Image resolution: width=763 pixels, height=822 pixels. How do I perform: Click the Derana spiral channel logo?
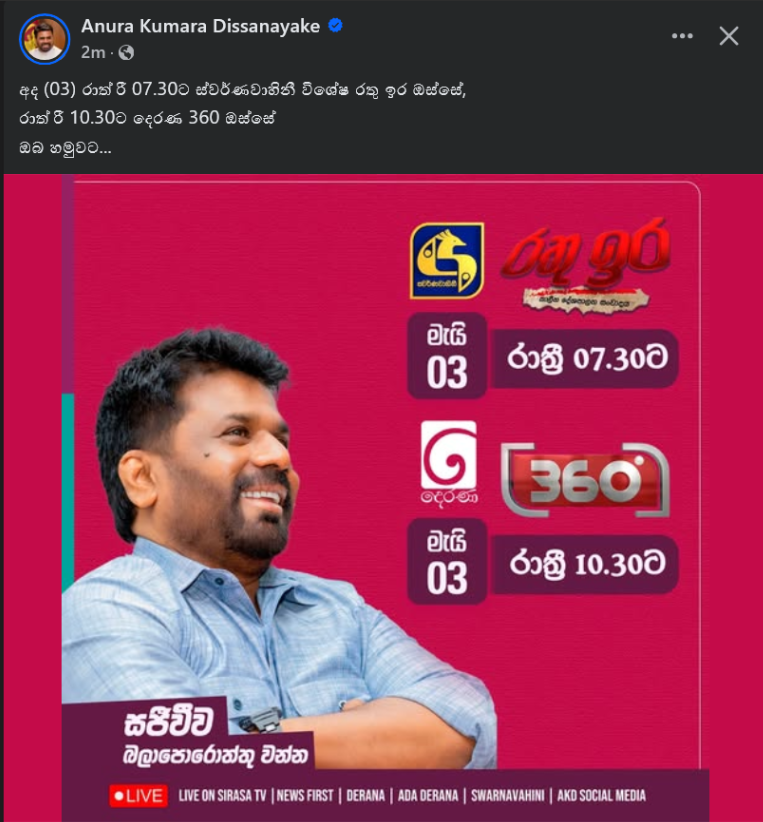[449, 462]
